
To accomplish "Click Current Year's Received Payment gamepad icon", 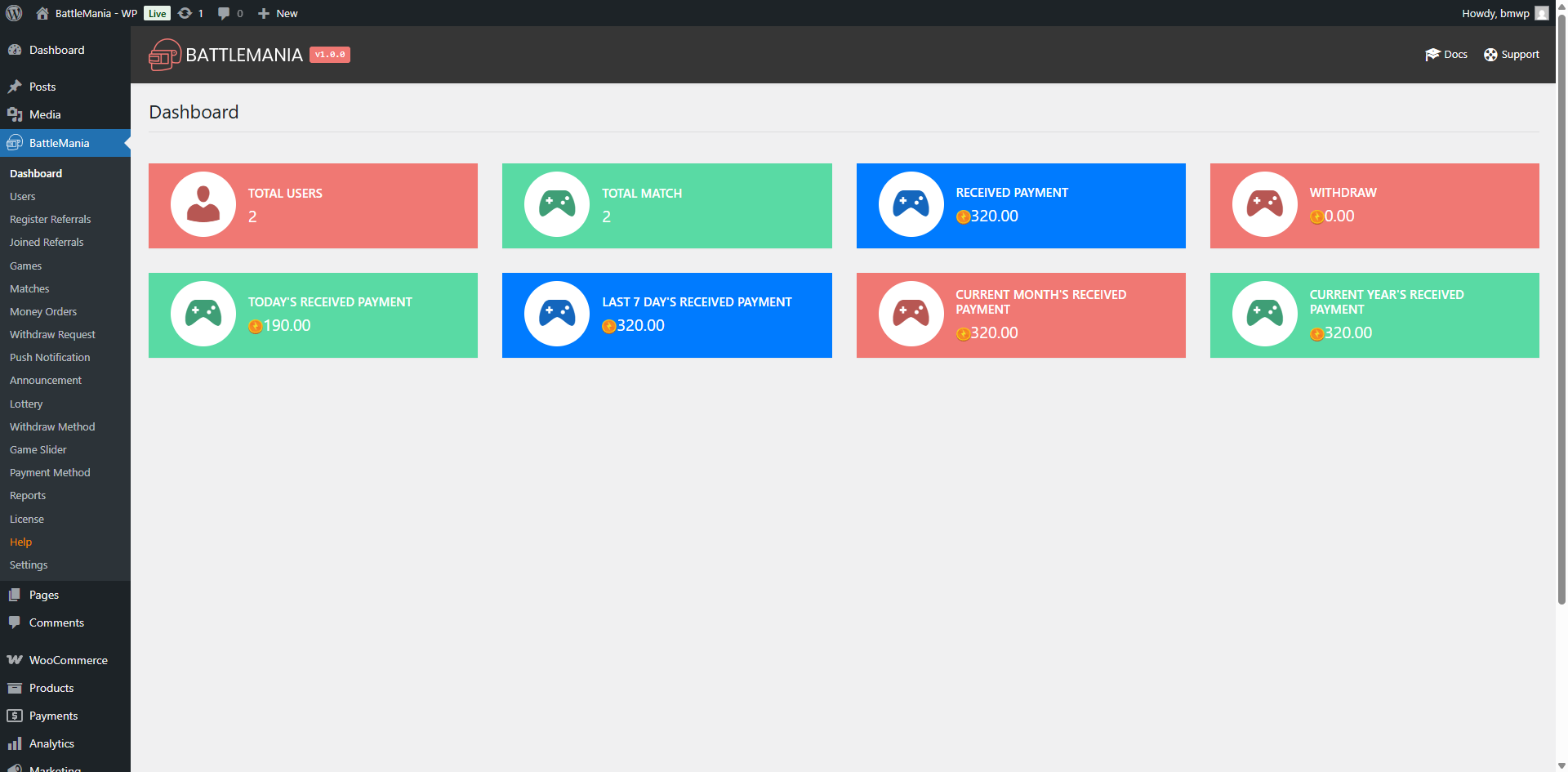I will pyautogui.click(x=1265, y=314).
